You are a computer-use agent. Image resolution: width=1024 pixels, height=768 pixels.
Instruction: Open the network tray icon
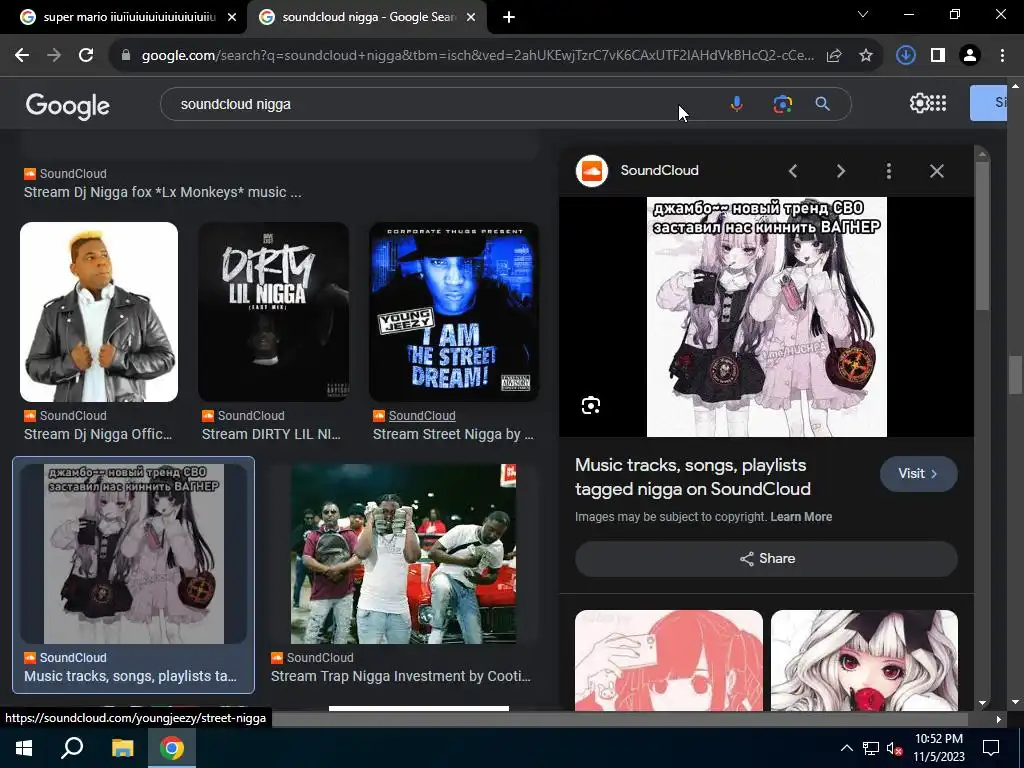point(871,748)
